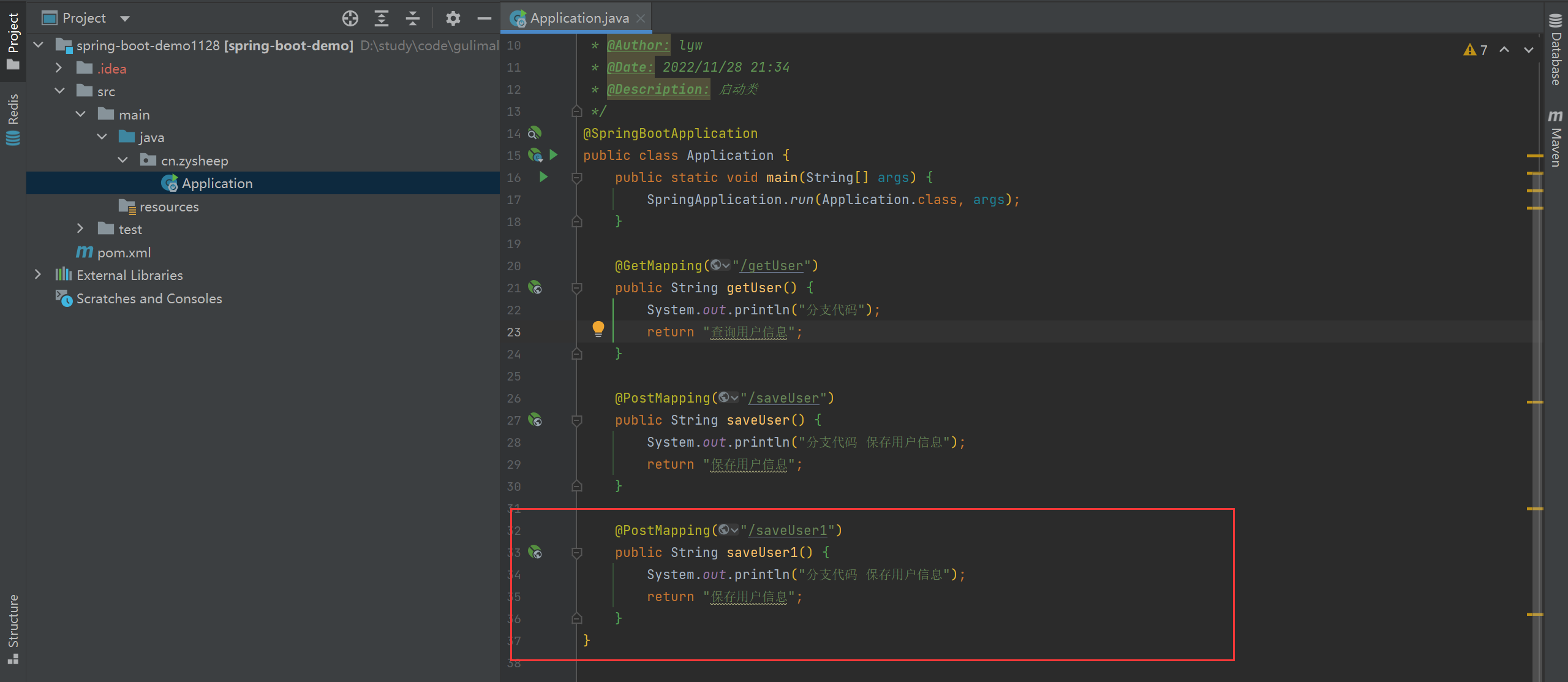Click the yellow intention lightbulb on line 23

pyautogui.click(x=598, y=330)
